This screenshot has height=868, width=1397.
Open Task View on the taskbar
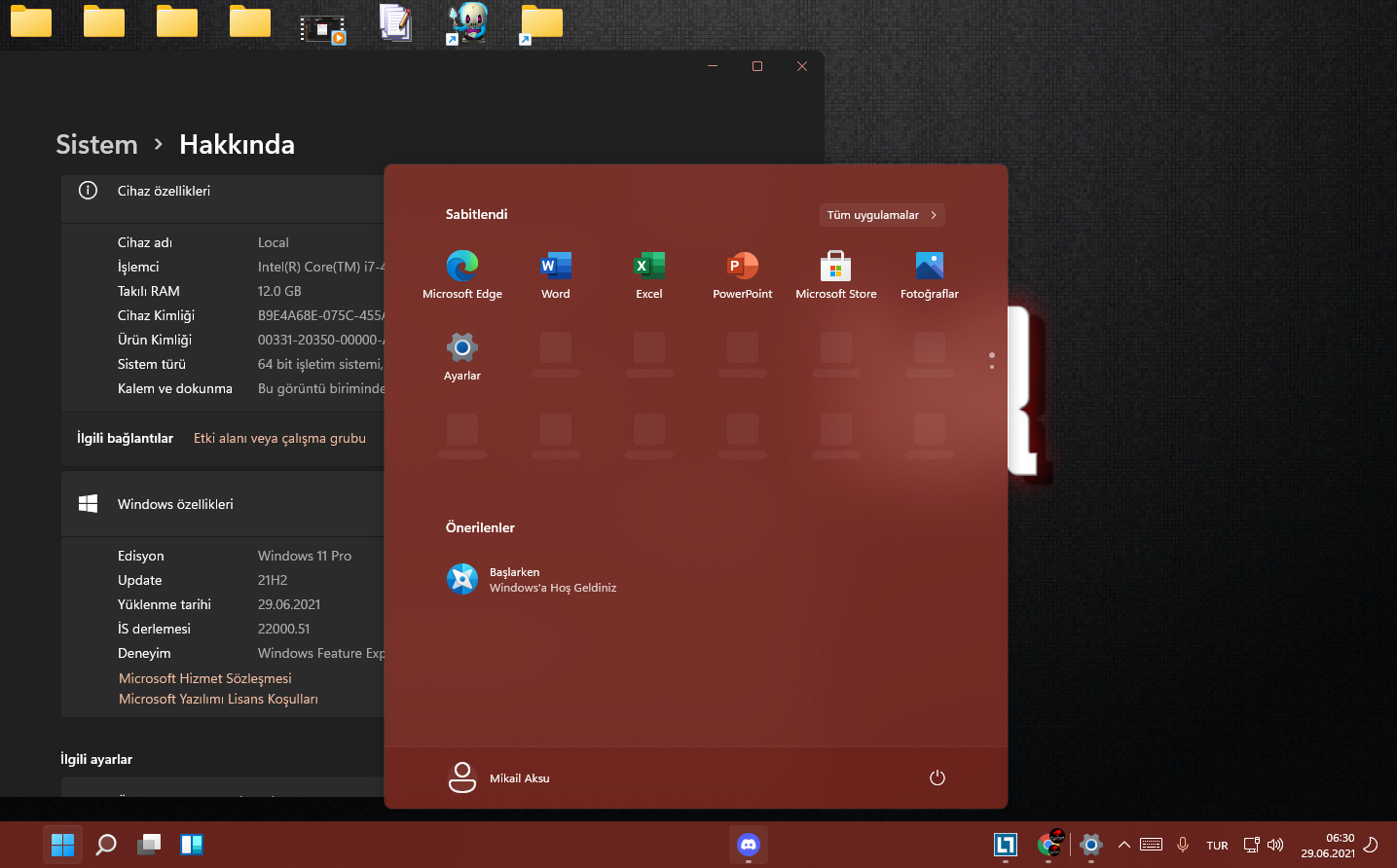pos(149,845)
